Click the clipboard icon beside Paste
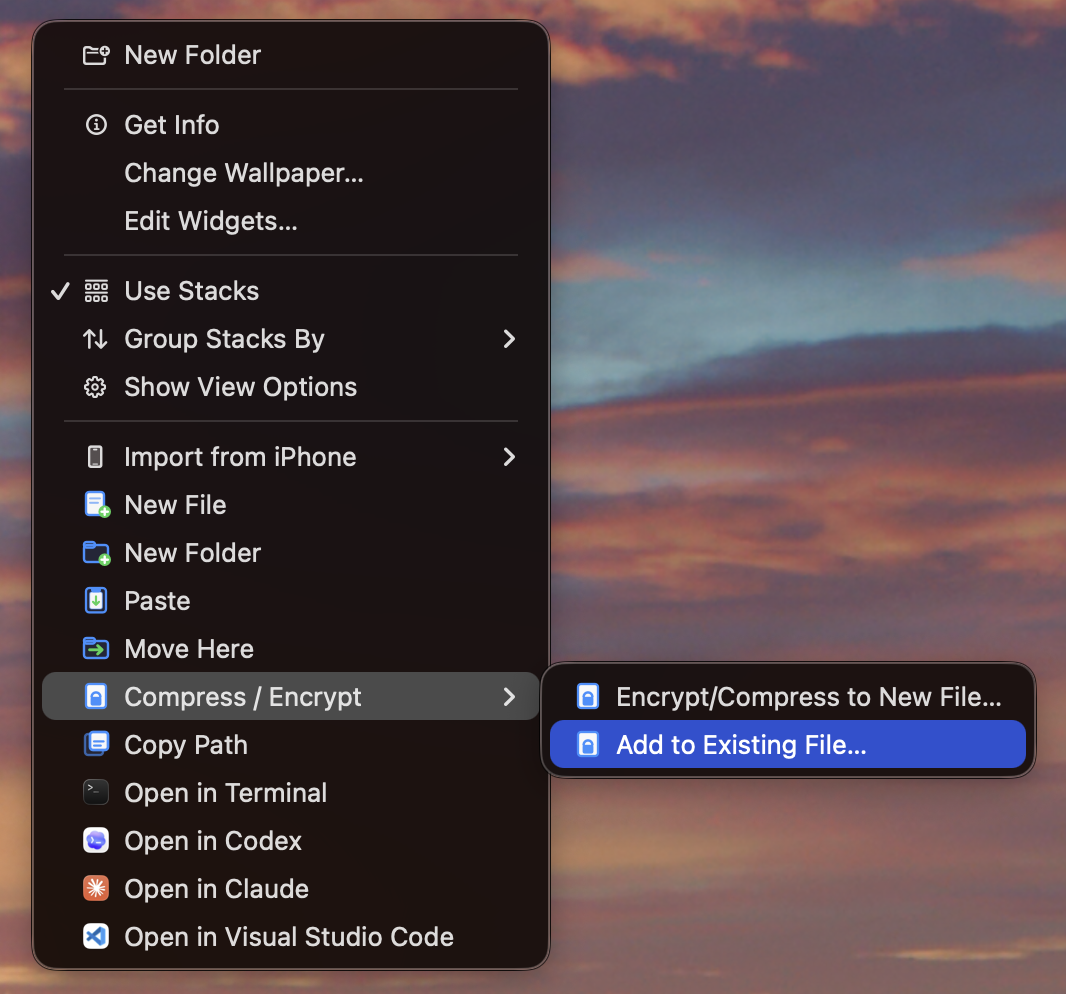This screenshot has width=1066, height=994. click(96, 601)
